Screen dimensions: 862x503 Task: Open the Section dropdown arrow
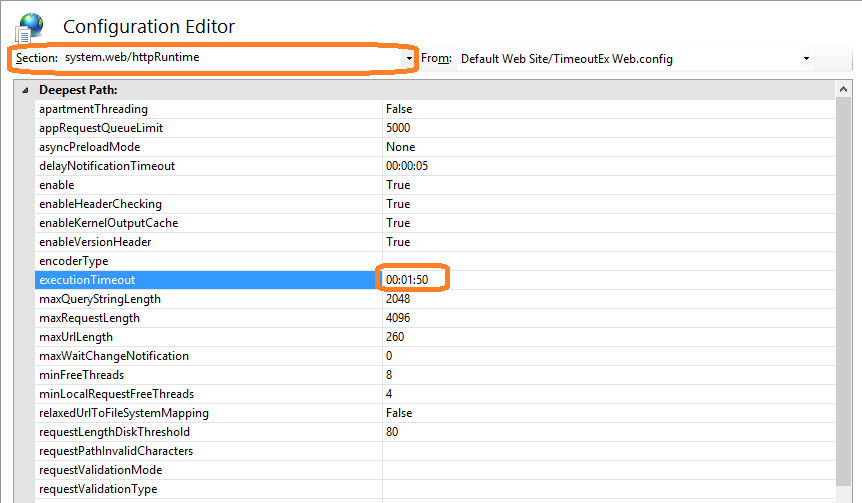(409, 59)
